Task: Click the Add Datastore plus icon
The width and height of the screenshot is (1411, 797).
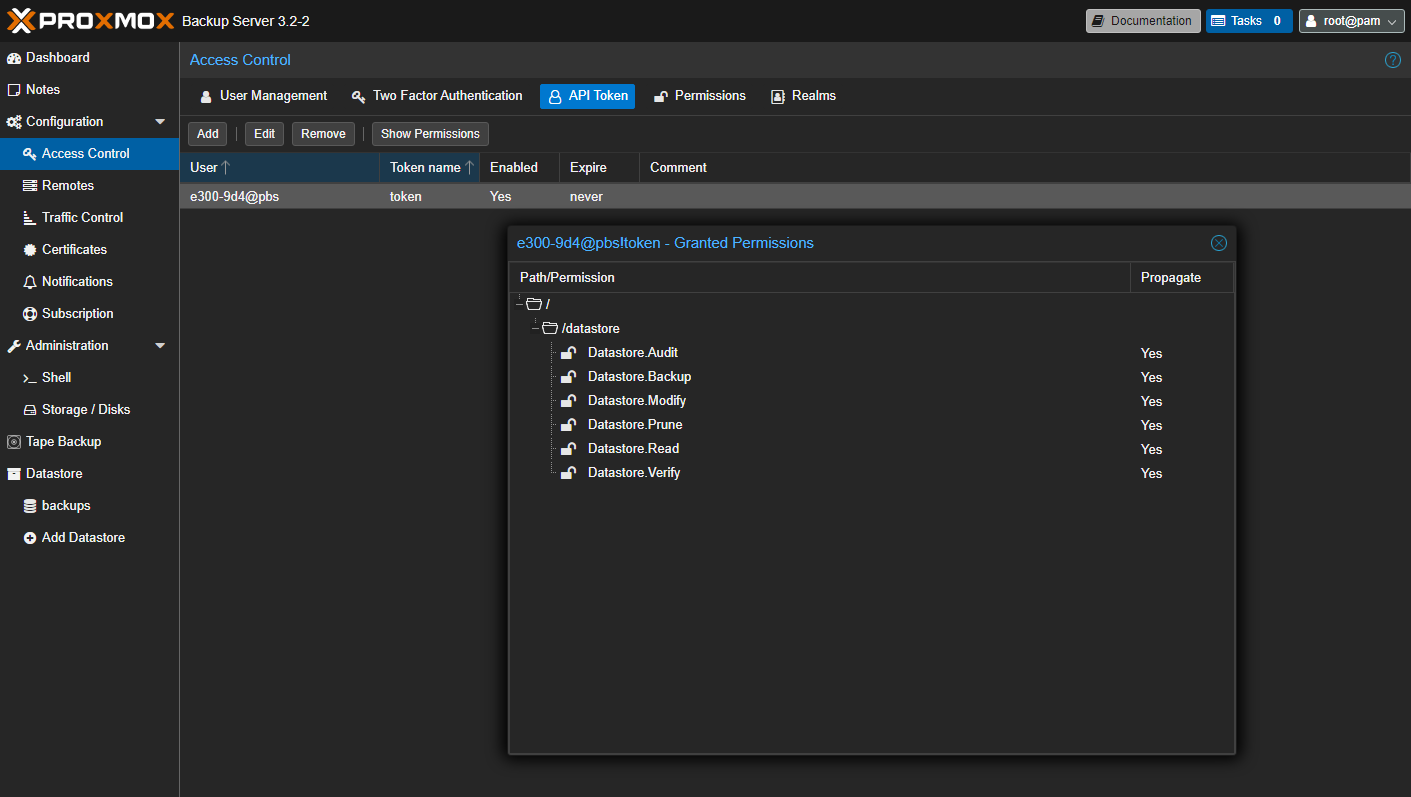Action: click(30, 538)
